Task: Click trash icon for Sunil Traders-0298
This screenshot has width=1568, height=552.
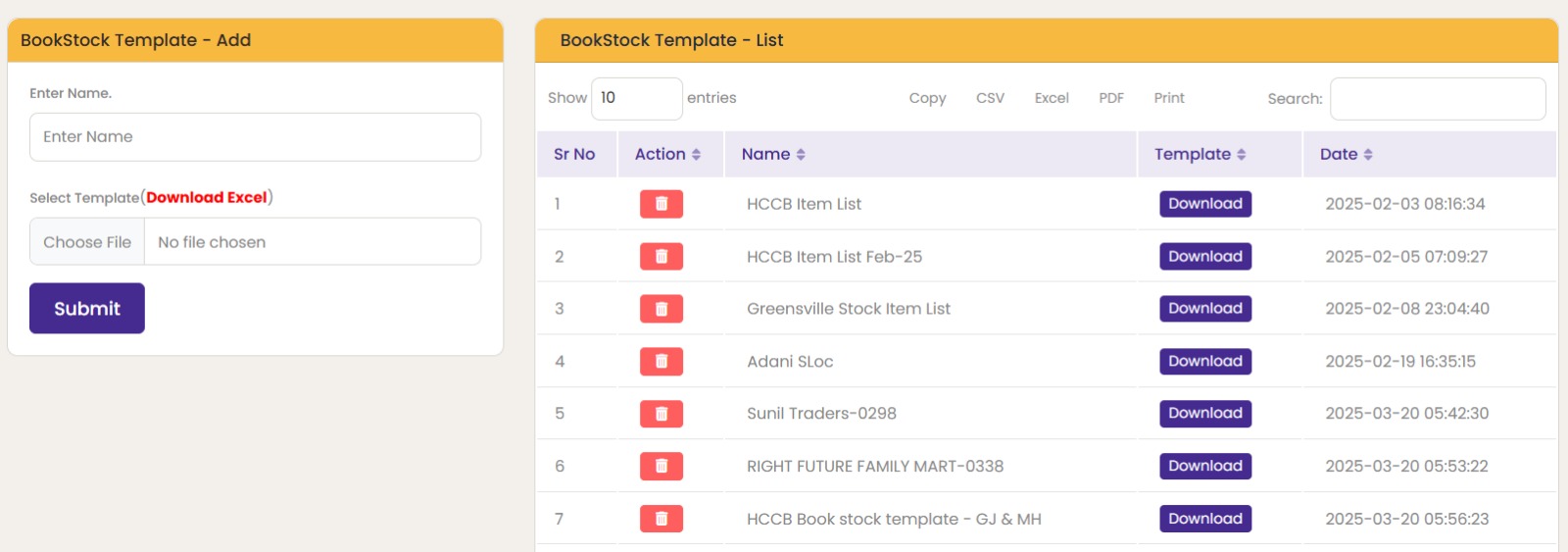Action: pyautogui.click(x=661, y=414)
